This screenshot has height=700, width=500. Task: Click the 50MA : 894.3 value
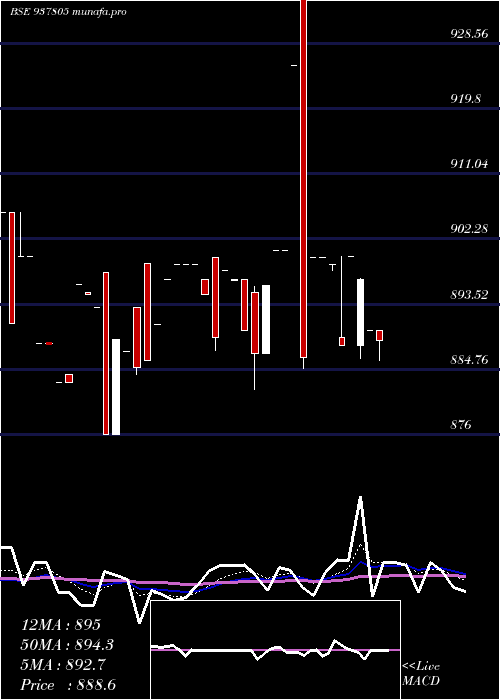click(x=67, y=645)
